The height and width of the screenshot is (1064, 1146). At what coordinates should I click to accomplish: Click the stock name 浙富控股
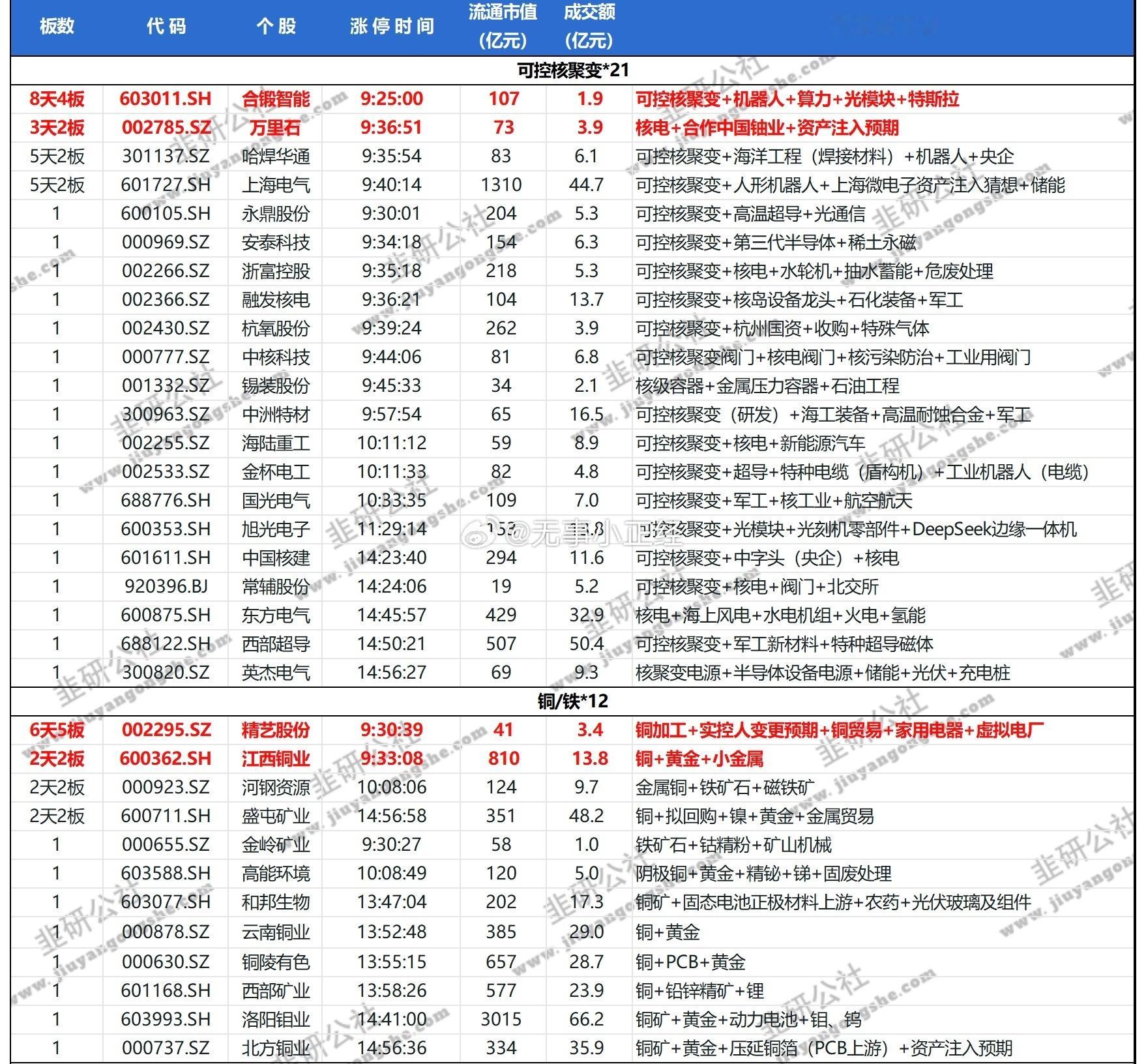tap(276, 271)
